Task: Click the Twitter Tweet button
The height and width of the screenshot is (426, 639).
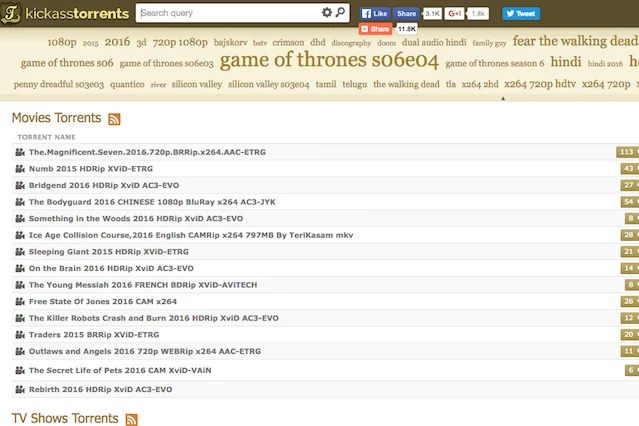Action: click(521, 13)
